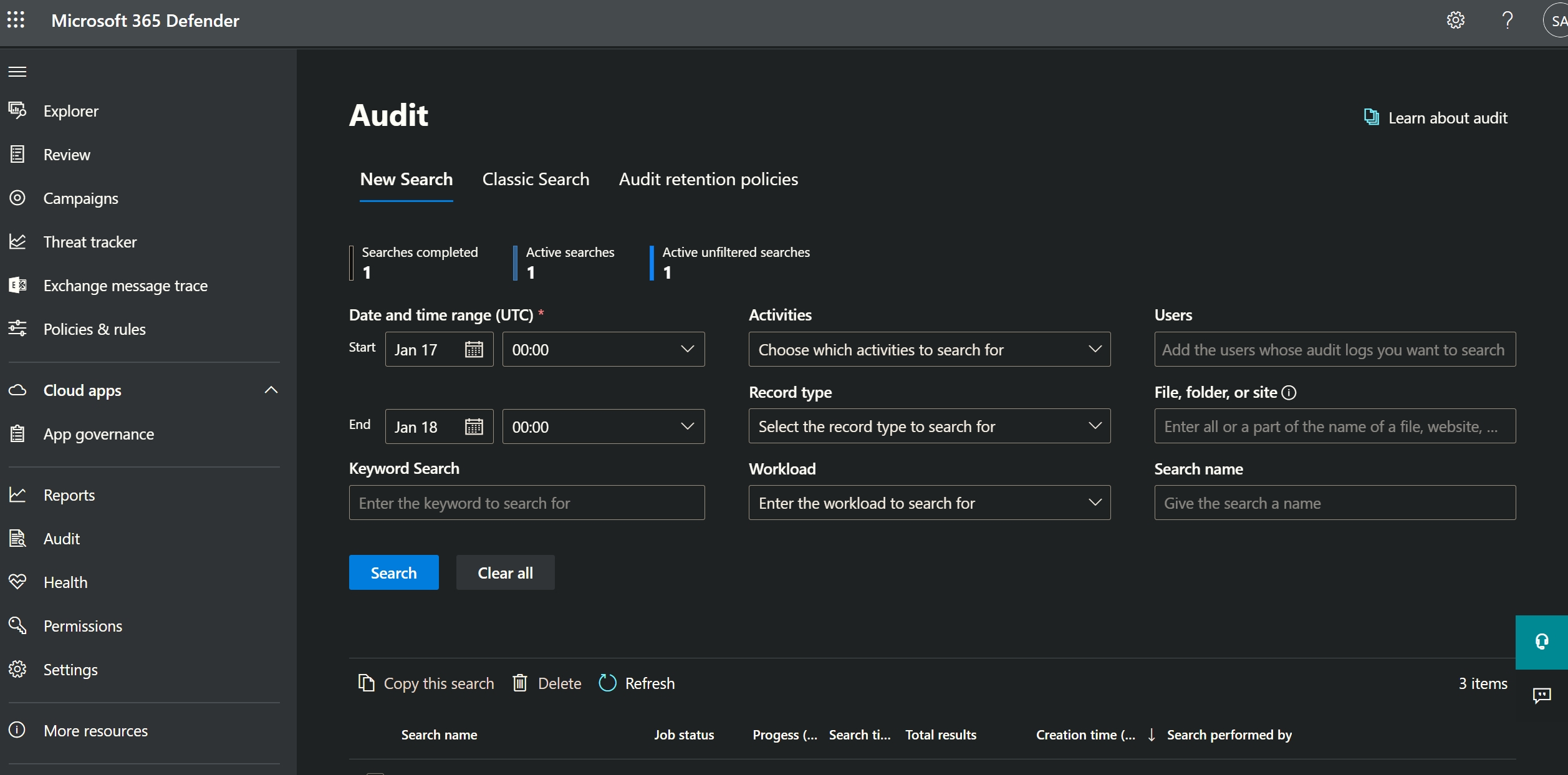Image resolution: width=1568 pixels, height=775 pixels.
Task: Open the app launcher waffle icon
Action: point(16,21)
